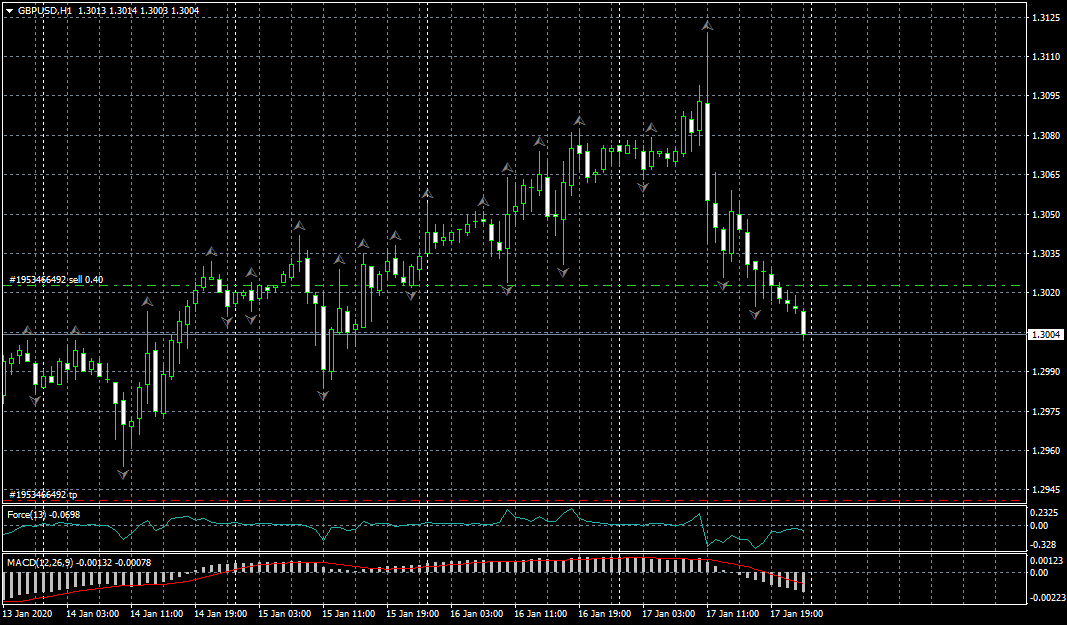Viewport: 1067px width, 625px height.
Task: Click the 13 Jan 2020 time axis label
Action: tap(26, 614)
